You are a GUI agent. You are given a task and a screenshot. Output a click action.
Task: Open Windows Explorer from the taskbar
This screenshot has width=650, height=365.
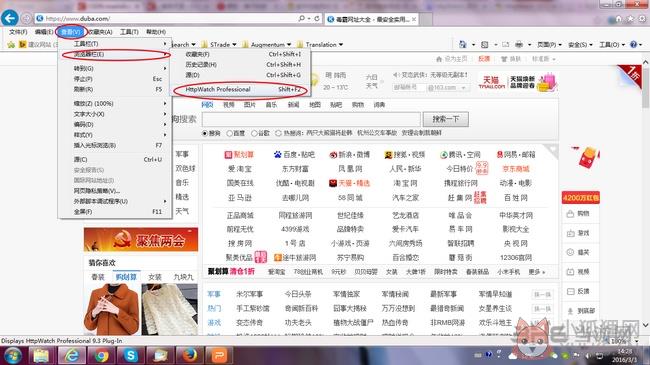41,356
